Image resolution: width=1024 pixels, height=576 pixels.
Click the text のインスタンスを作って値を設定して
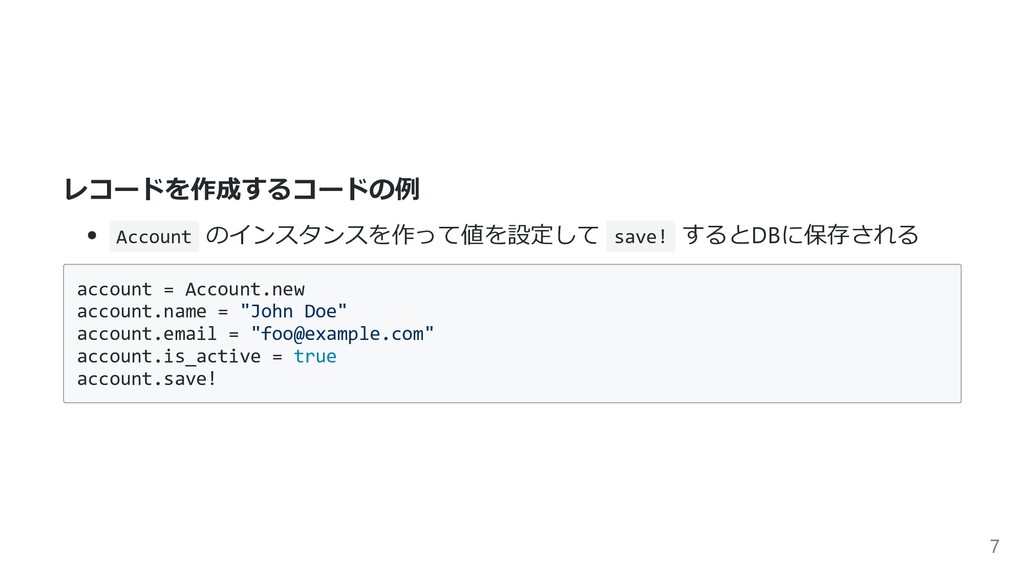click(x=402, y=235)
